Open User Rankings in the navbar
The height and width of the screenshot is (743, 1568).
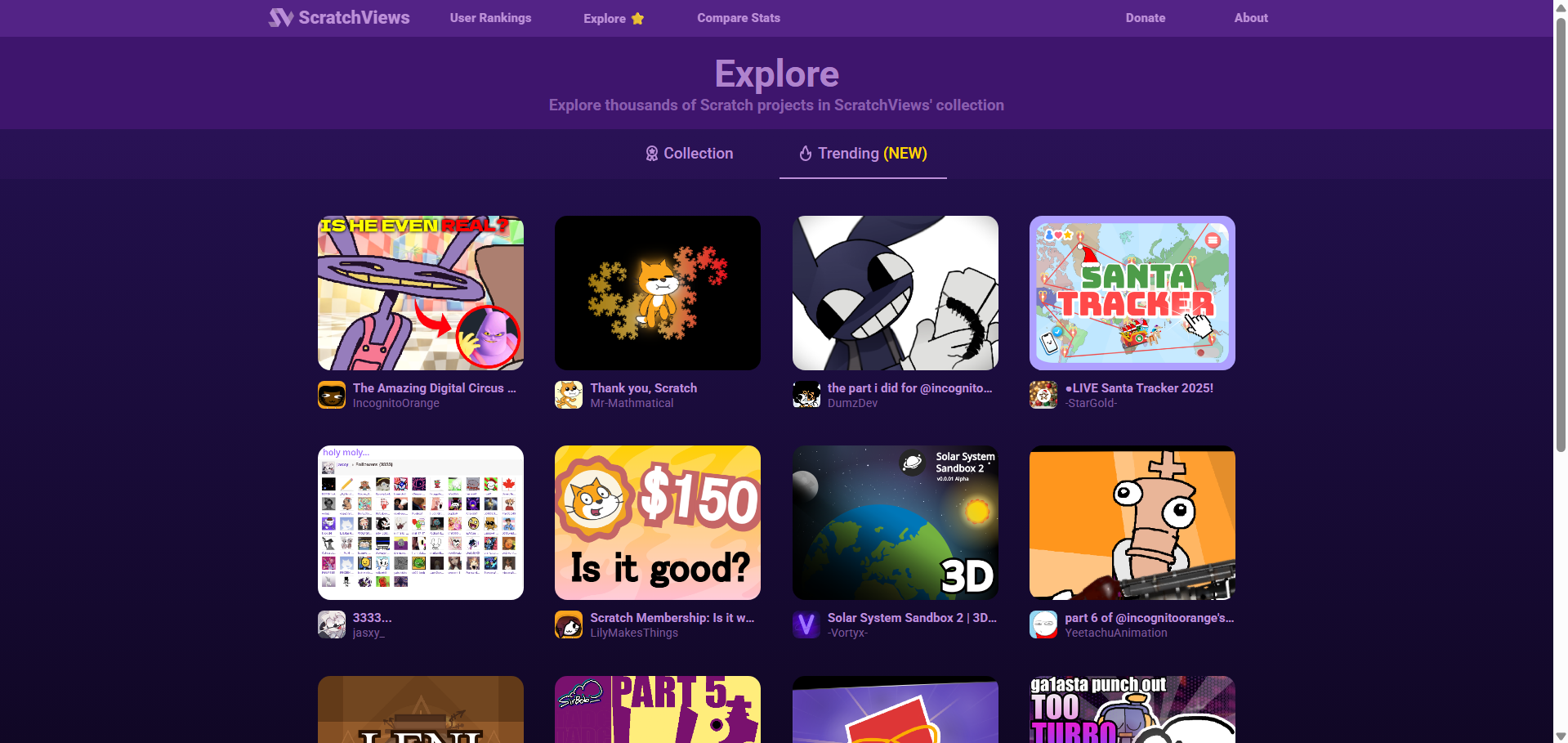point(490,18)
